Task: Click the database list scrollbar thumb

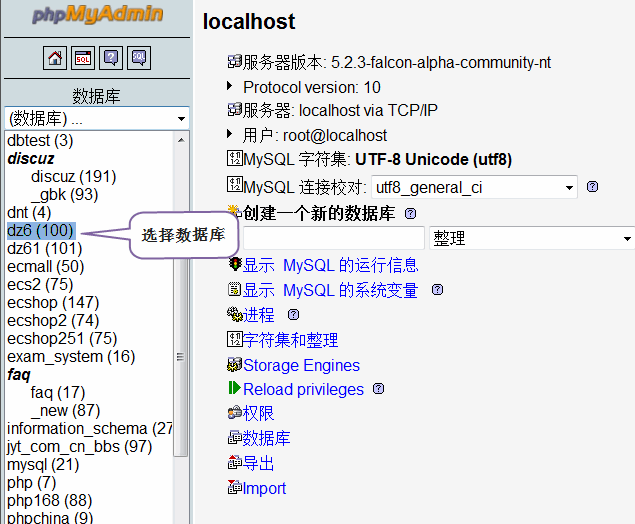Action: click(181, 356)
